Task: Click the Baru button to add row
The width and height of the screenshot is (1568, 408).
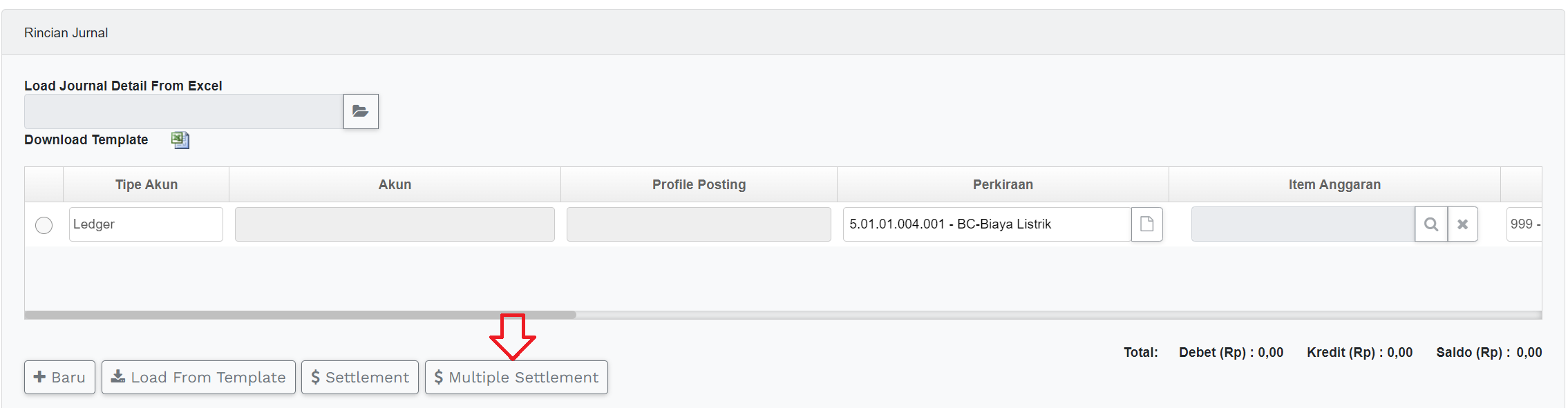Action: click(59, 378)
